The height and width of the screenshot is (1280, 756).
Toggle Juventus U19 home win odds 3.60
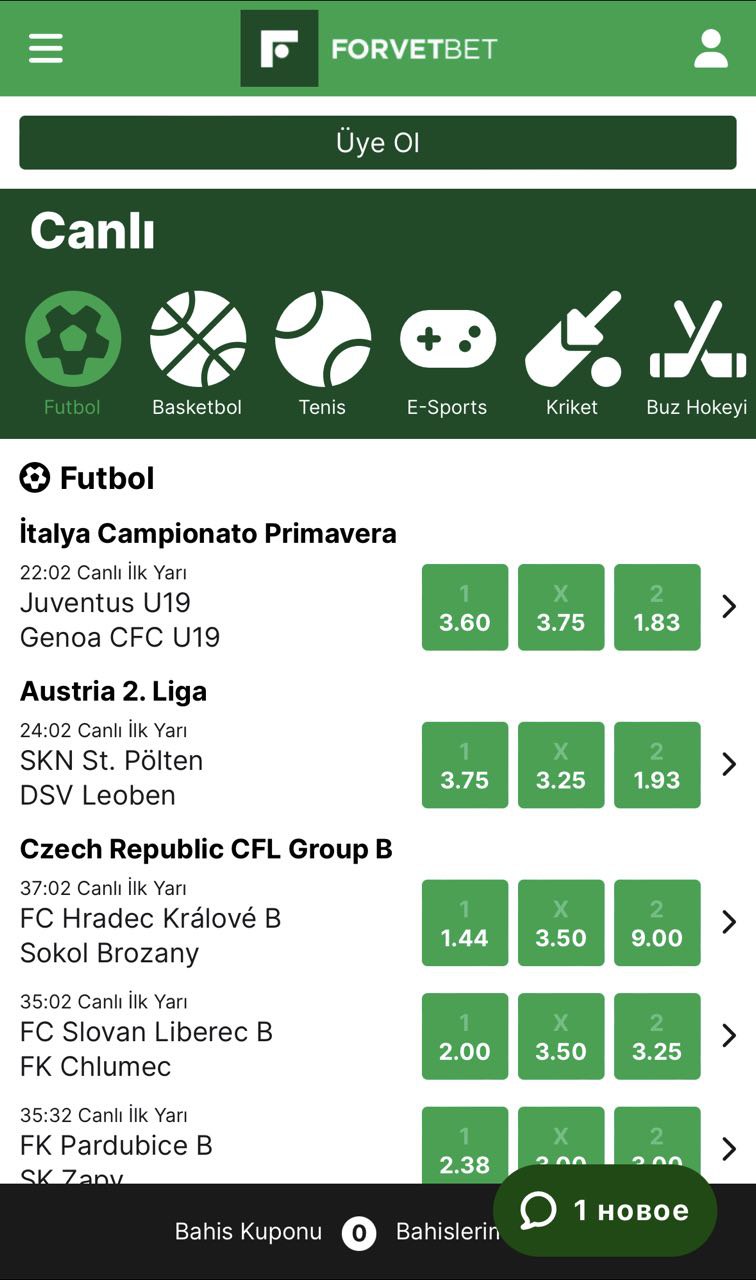tap(465, 607)
